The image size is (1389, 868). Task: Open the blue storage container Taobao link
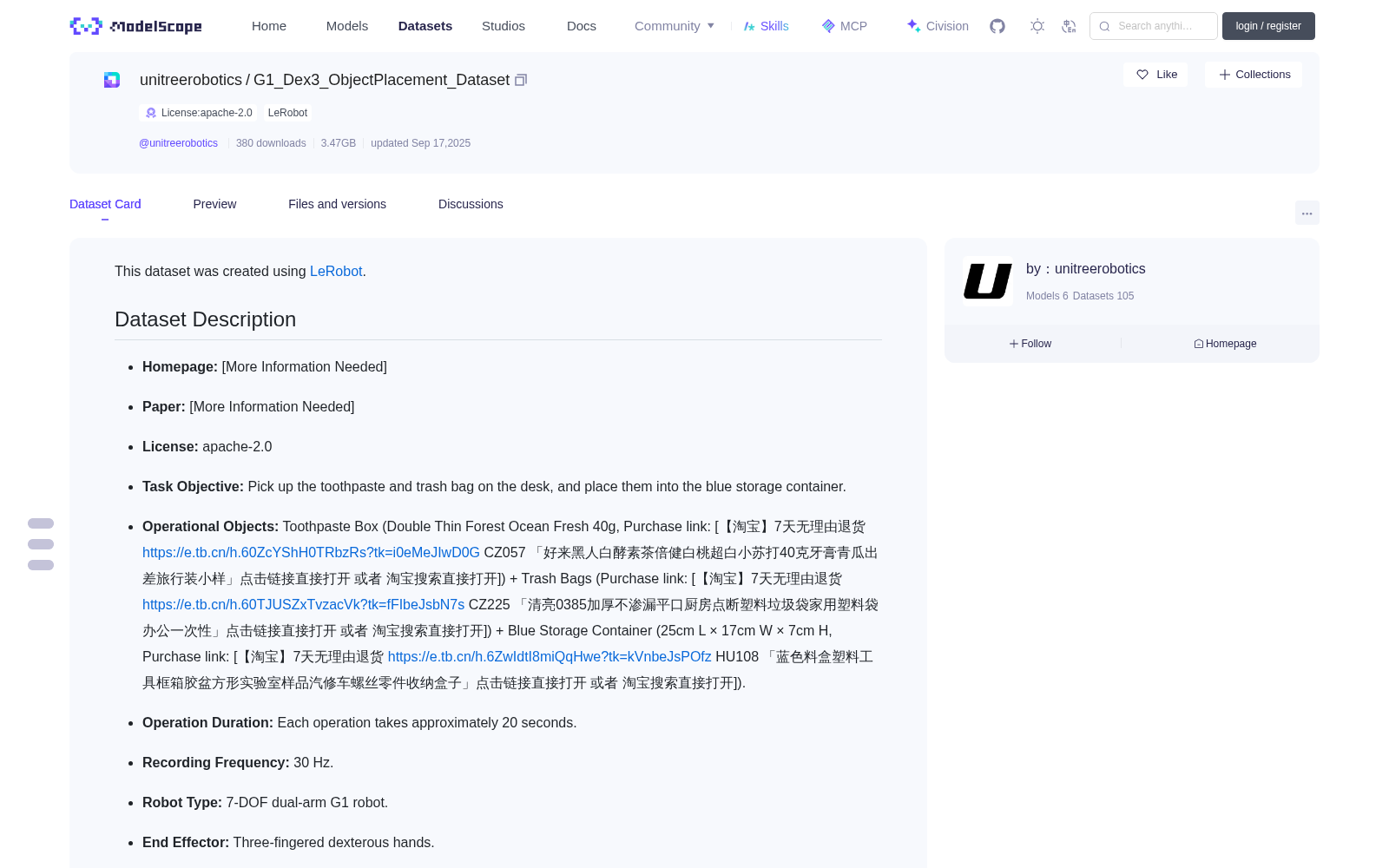(550, 657)
